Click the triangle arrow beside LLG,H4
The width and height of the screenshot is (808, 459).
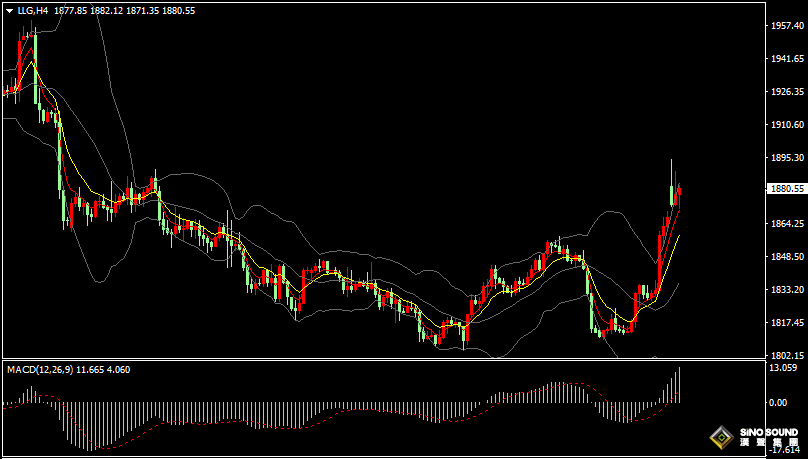click(x=9, y=10)
